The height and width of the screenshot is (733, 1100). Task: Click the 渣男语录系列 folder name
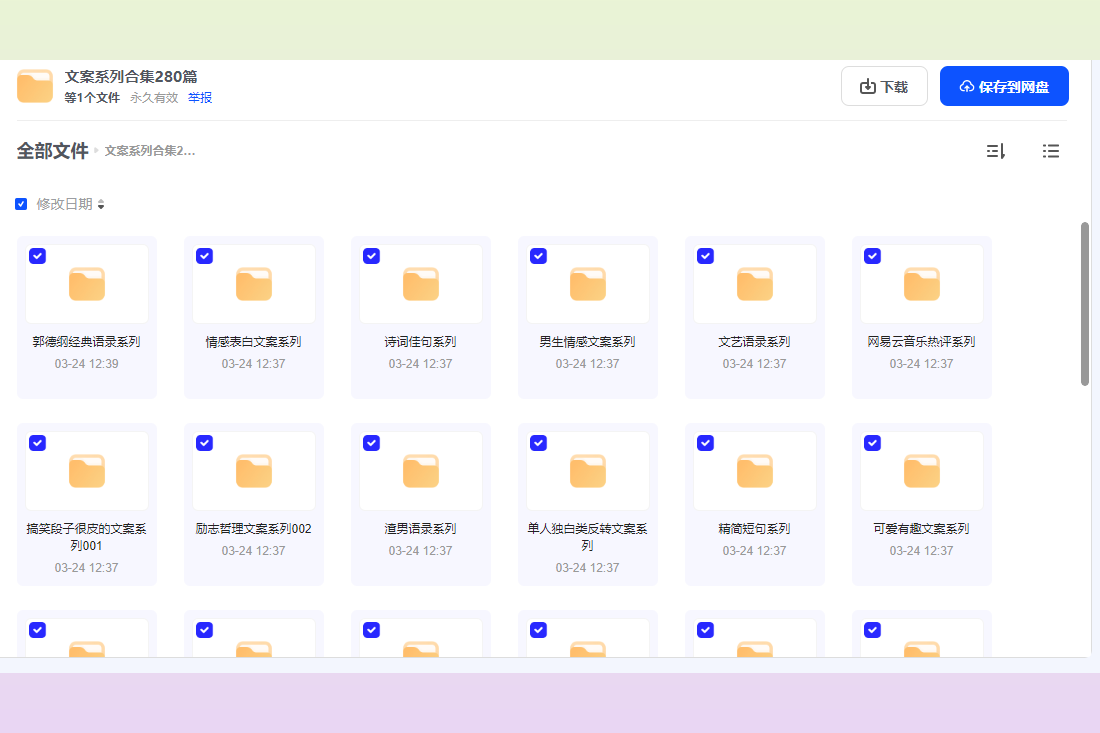(x=421, y=529)
